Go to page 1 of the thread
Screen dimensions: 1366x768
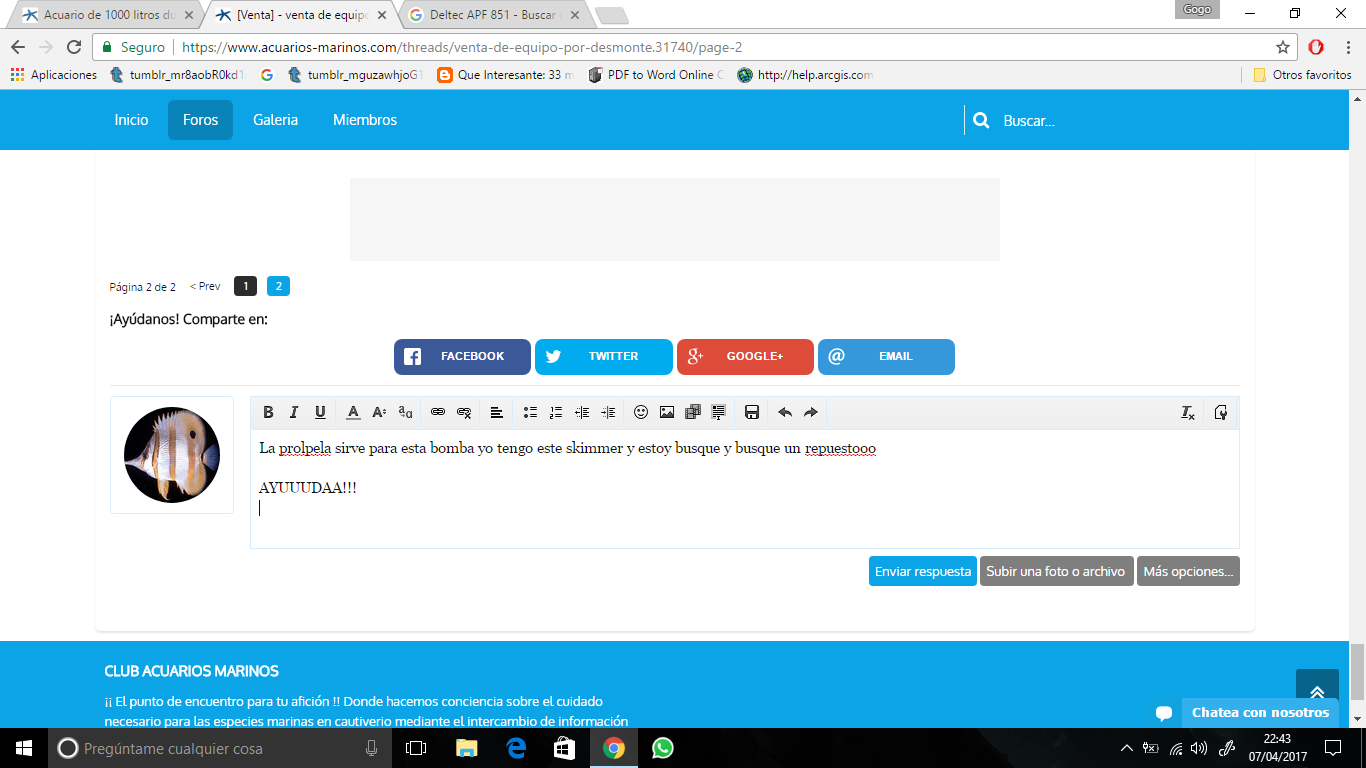pos(245,286)
